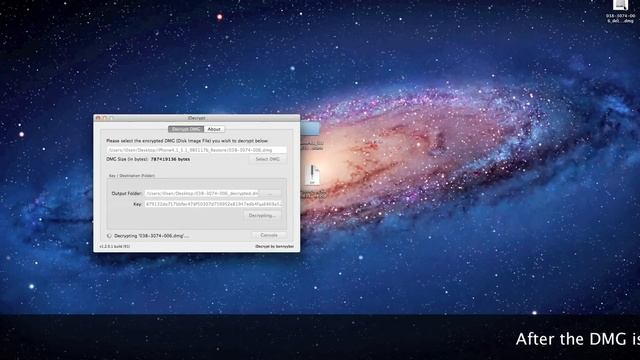Click the decrypting progress spinner icon
Screen dimensions: 640x360
click(109, 236)
